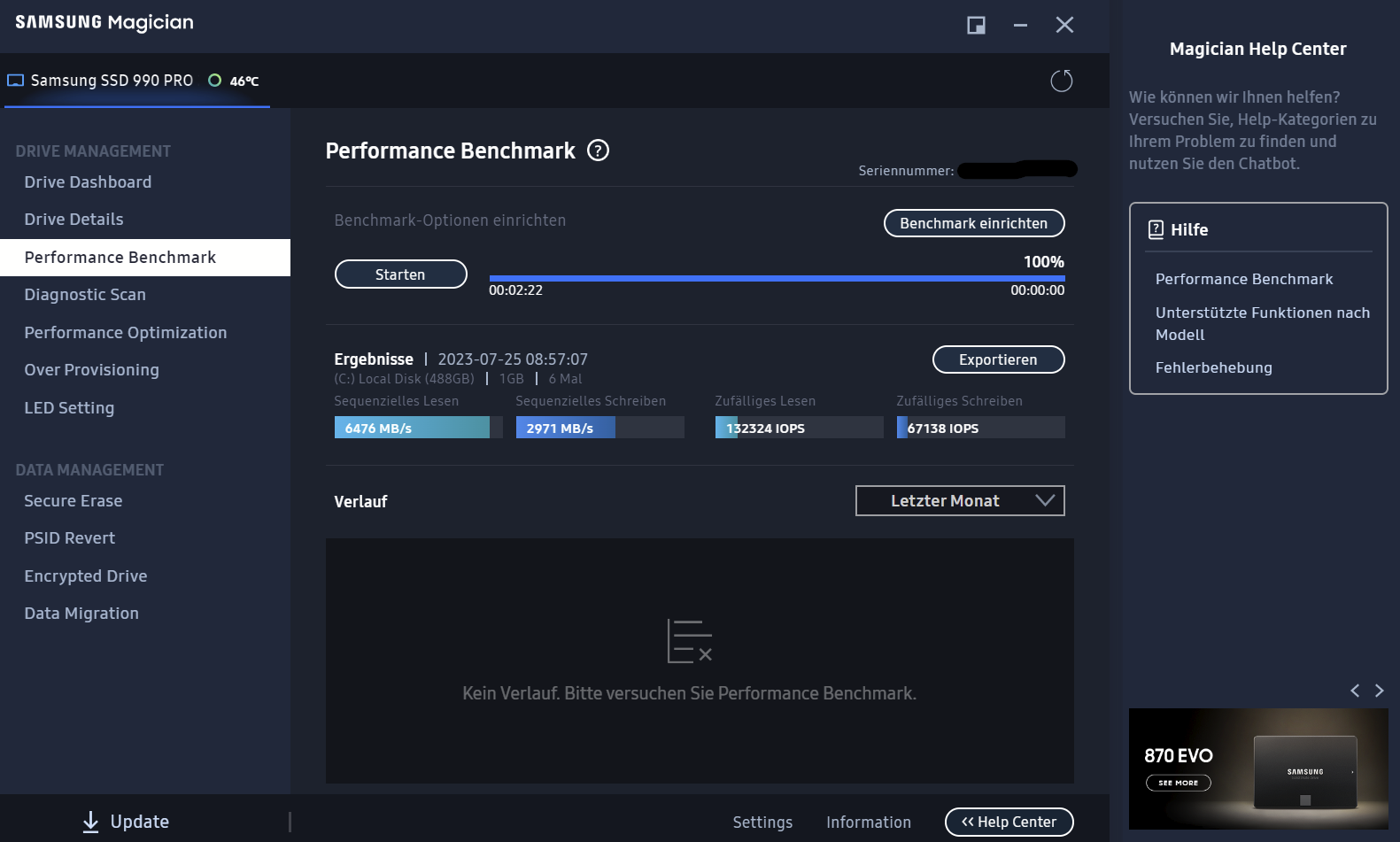
Task: Click Benchmark einrichten button
Action: [x=974, y=223]
